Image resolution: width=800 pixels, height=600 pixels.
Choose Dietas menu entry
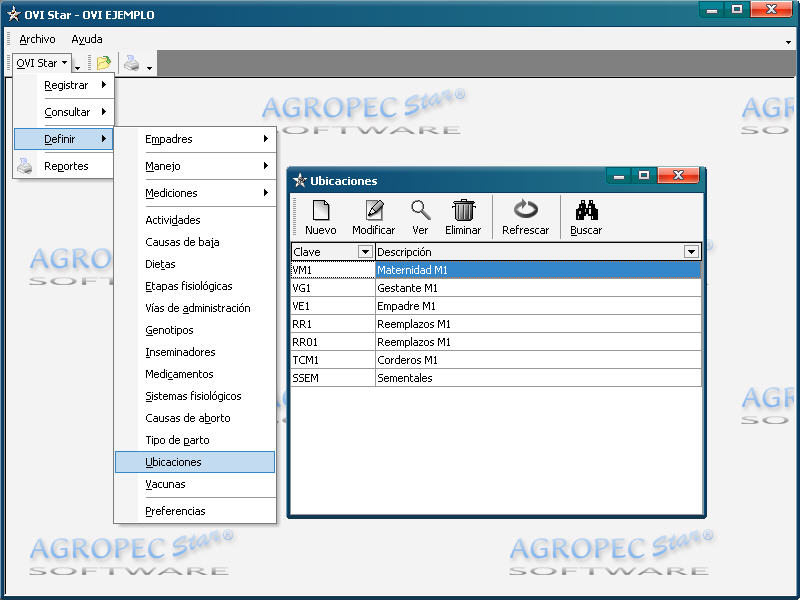click(194, 264)
